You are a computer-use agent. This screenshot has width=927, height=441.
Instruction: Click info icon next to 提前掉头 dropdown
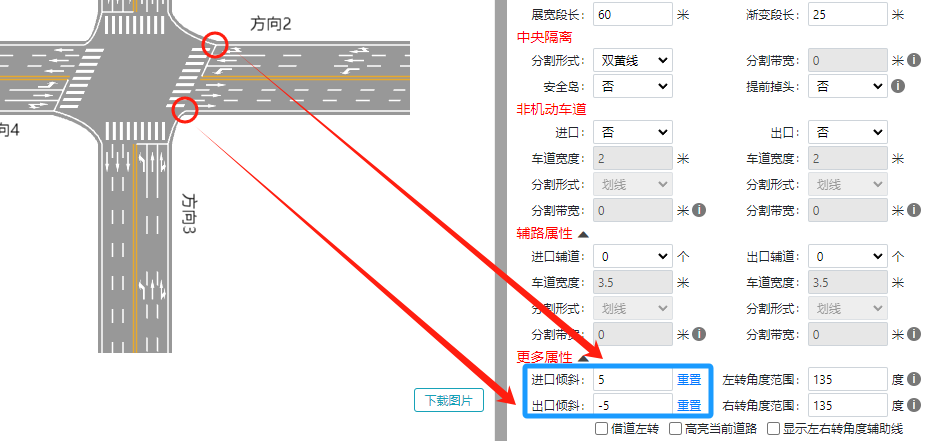click(x=897, y=86)
